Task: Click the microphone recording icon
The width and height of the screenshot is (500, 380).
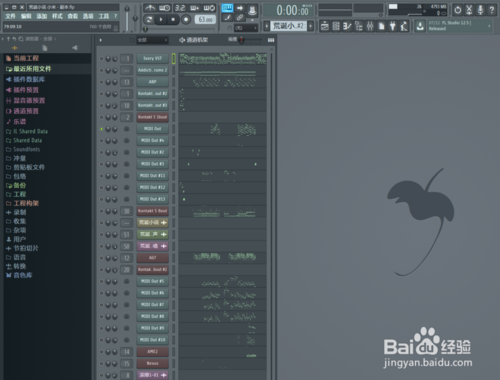Action: [480, 10]
